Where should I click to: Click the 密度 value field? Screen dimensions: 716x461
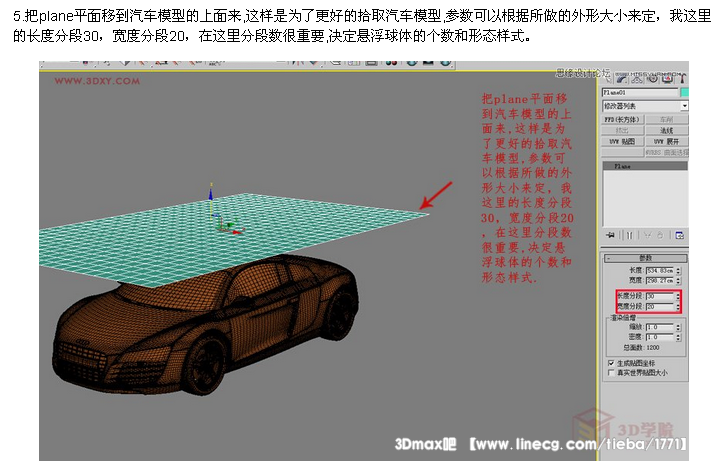point(660,337)
